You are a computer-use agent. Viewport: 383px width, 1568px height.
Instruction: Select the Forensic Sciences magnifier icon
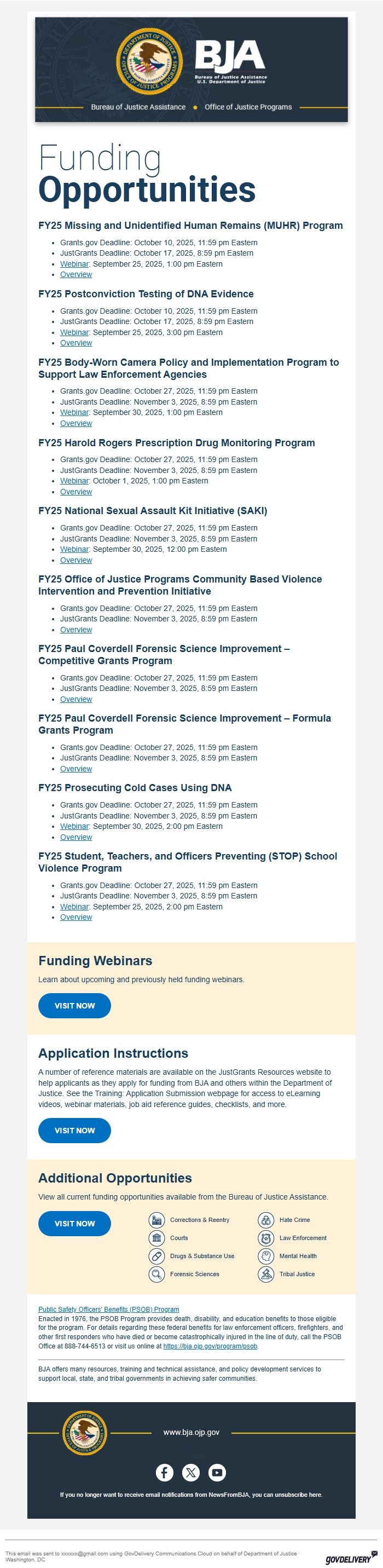(x=157, y=1274)
